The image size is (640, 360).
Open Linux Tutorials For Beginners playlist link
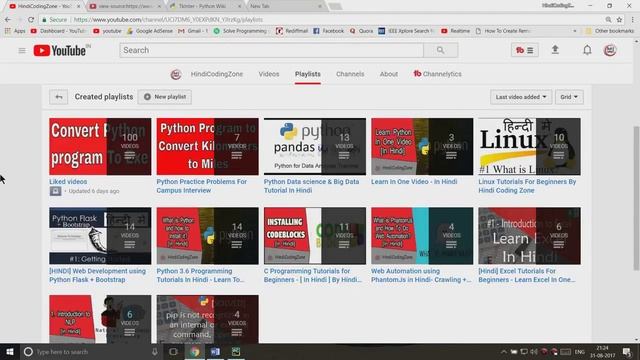pos(527,186)
